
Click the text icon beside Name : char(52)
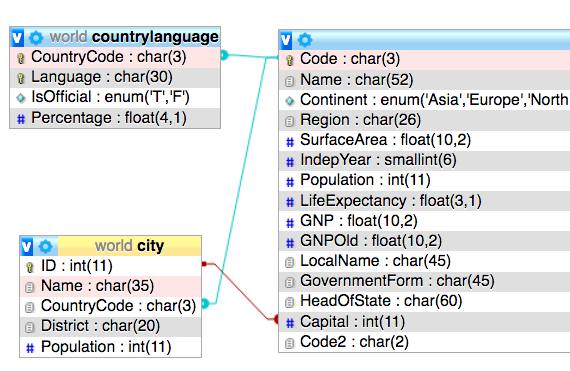pos(290,81)
